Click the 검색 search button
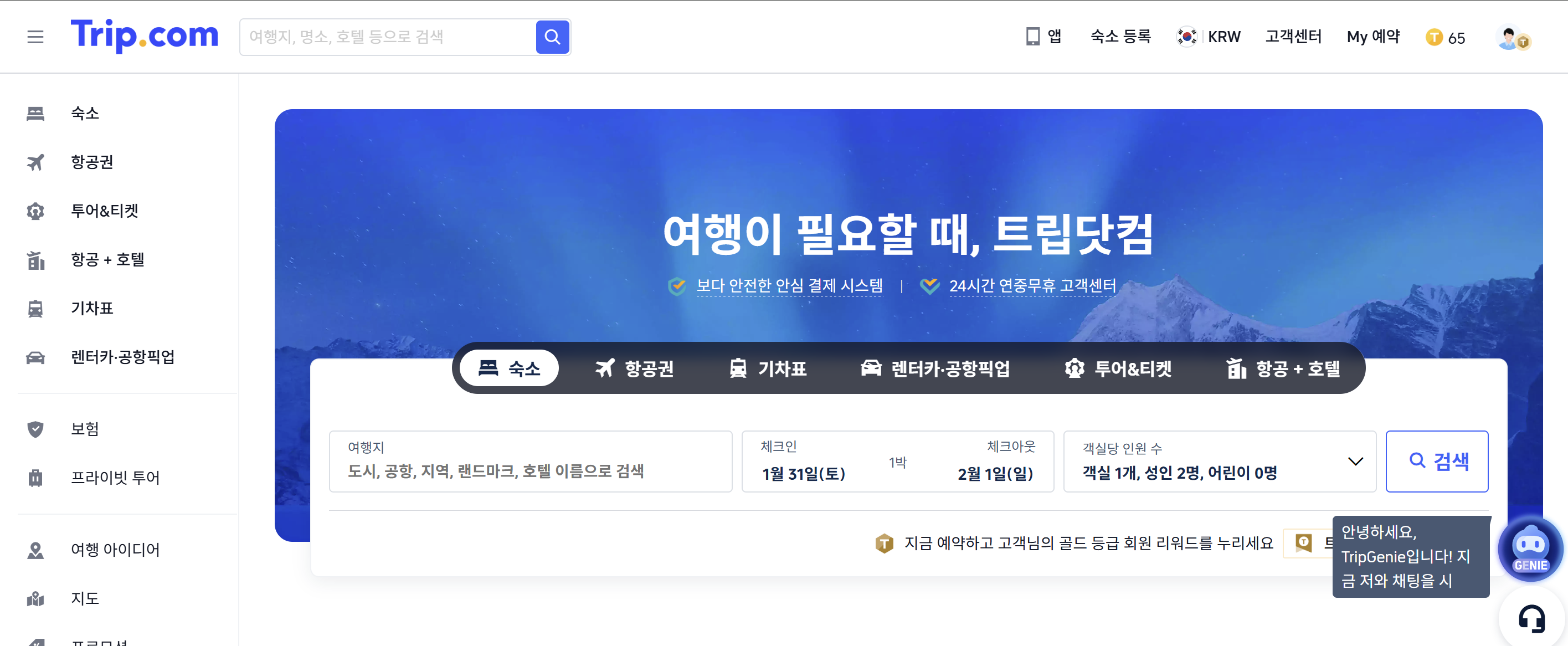Viewport: 1568px width, 646px height. (1436, 462)
